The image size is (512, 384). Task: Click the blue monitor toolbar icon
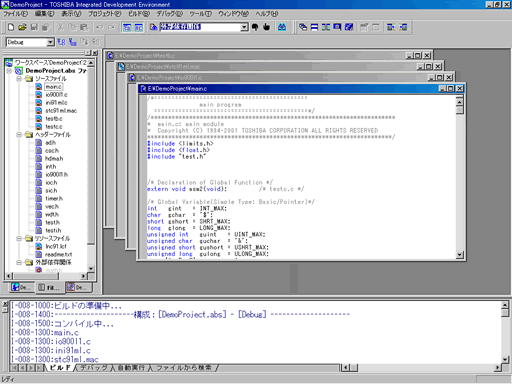(337, 27)
